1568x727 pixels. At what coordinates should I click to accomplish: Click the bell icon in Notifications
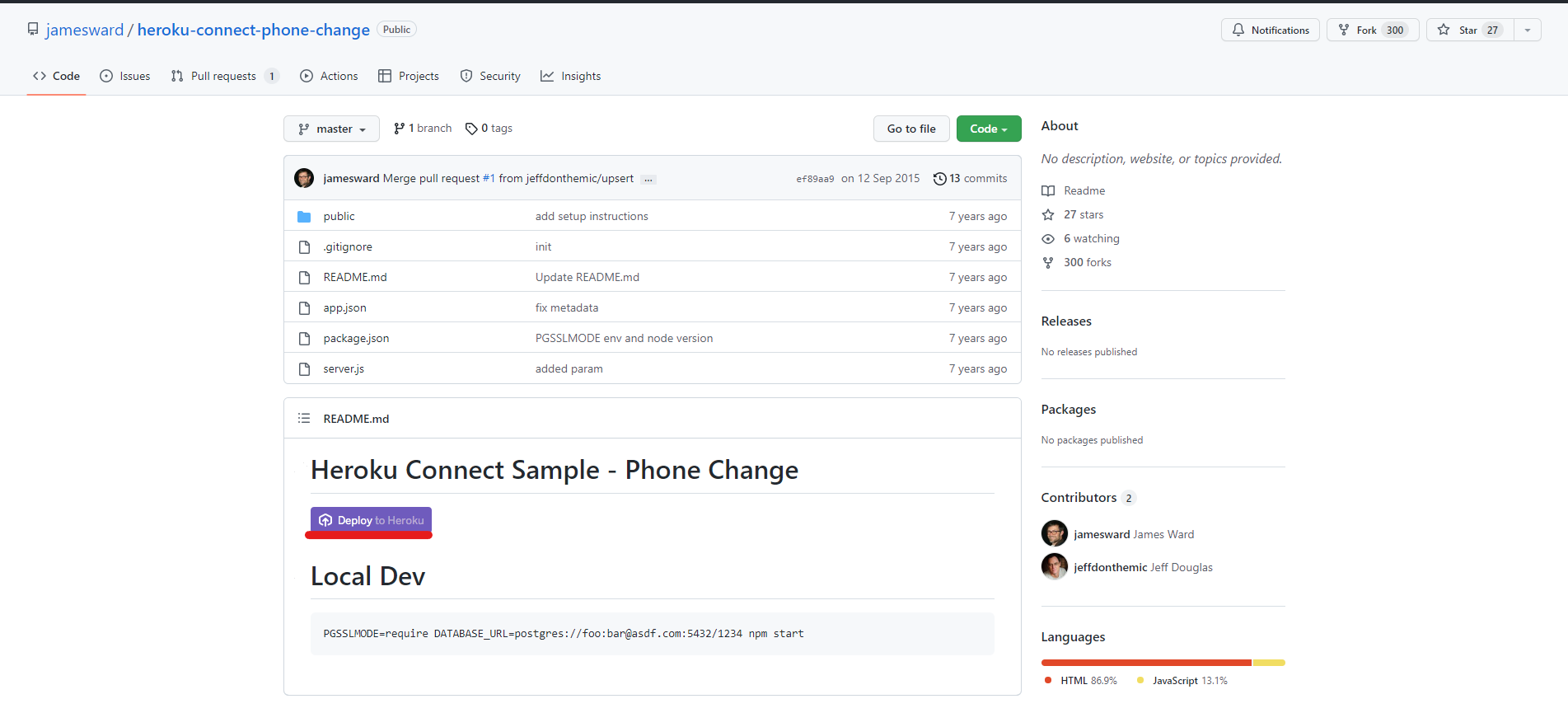tap(1238, 30)
